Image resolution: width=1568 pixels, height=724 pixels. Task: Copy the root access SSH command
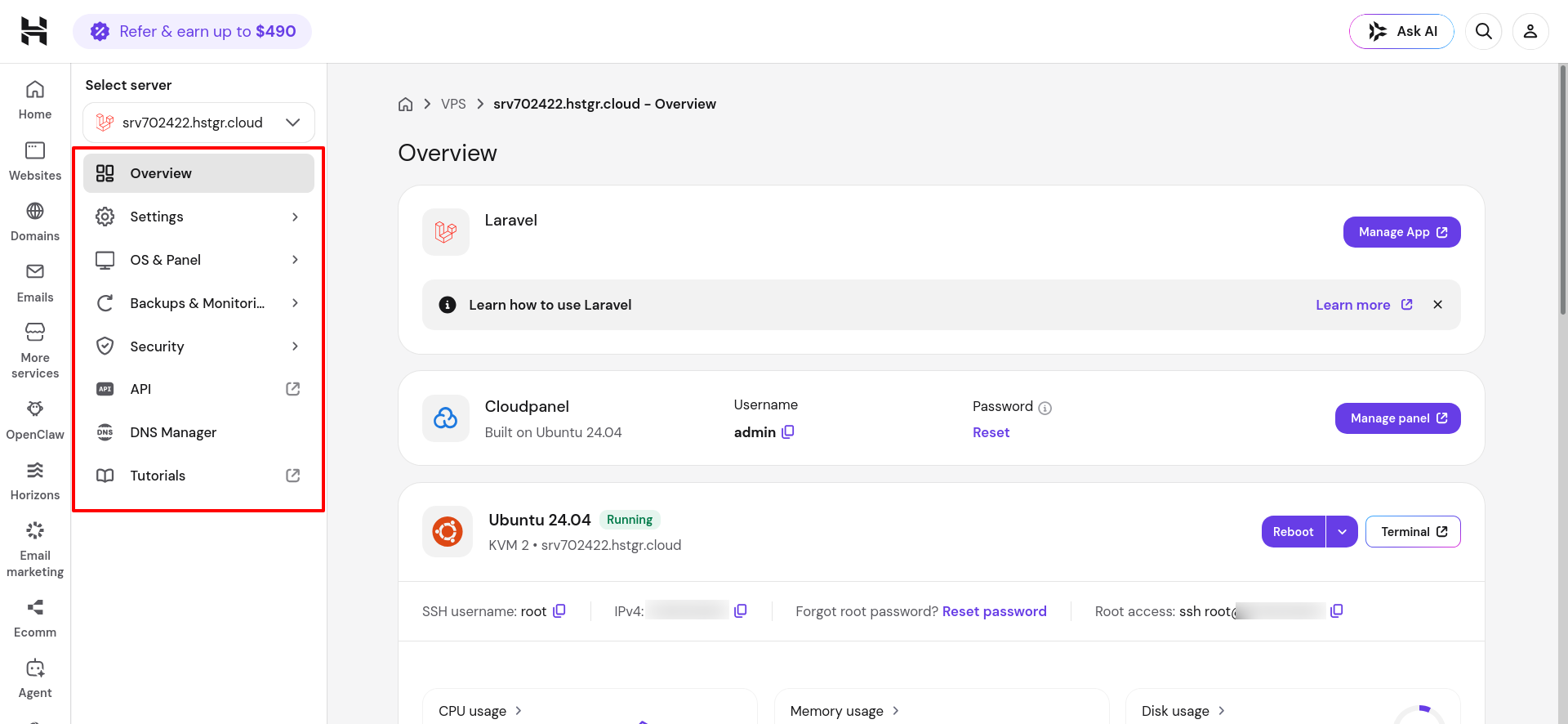click(1337, 611)
